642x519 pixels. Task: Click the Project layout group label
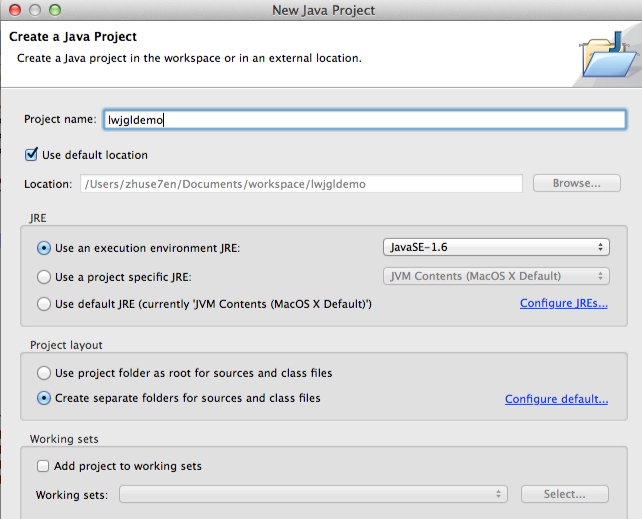point(66,345)
